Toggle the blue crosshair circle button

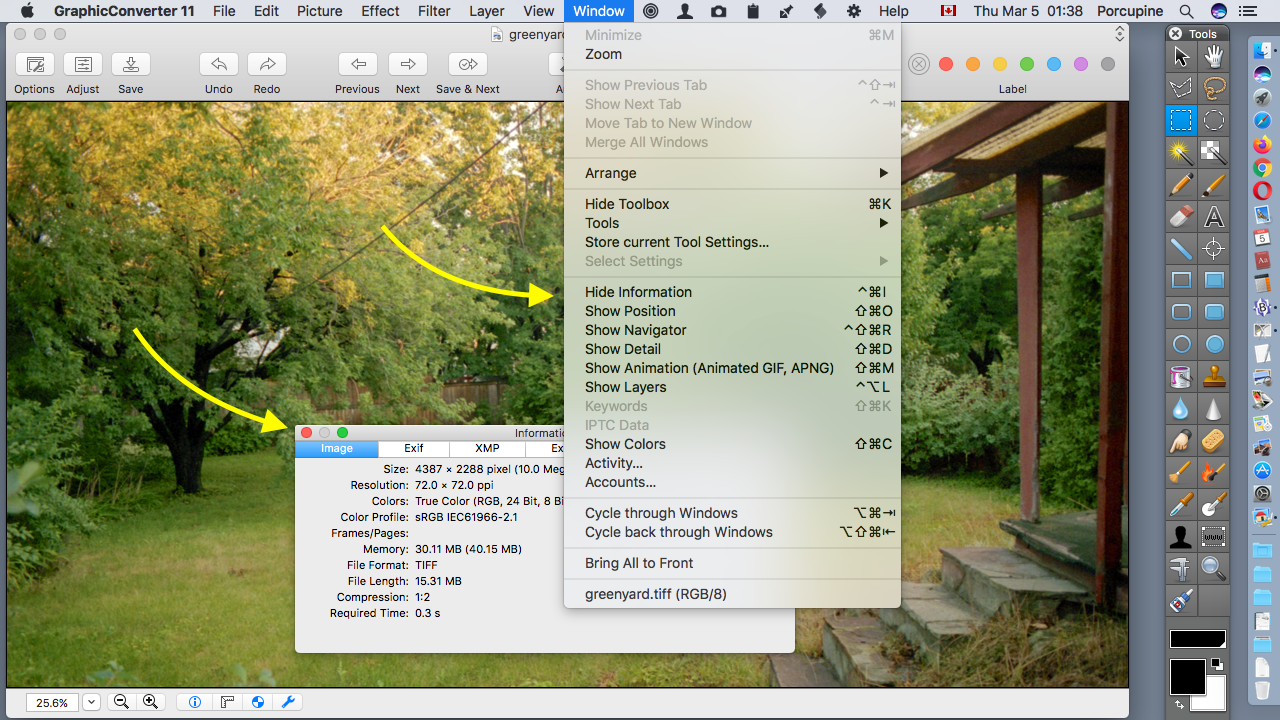point(257,702)
